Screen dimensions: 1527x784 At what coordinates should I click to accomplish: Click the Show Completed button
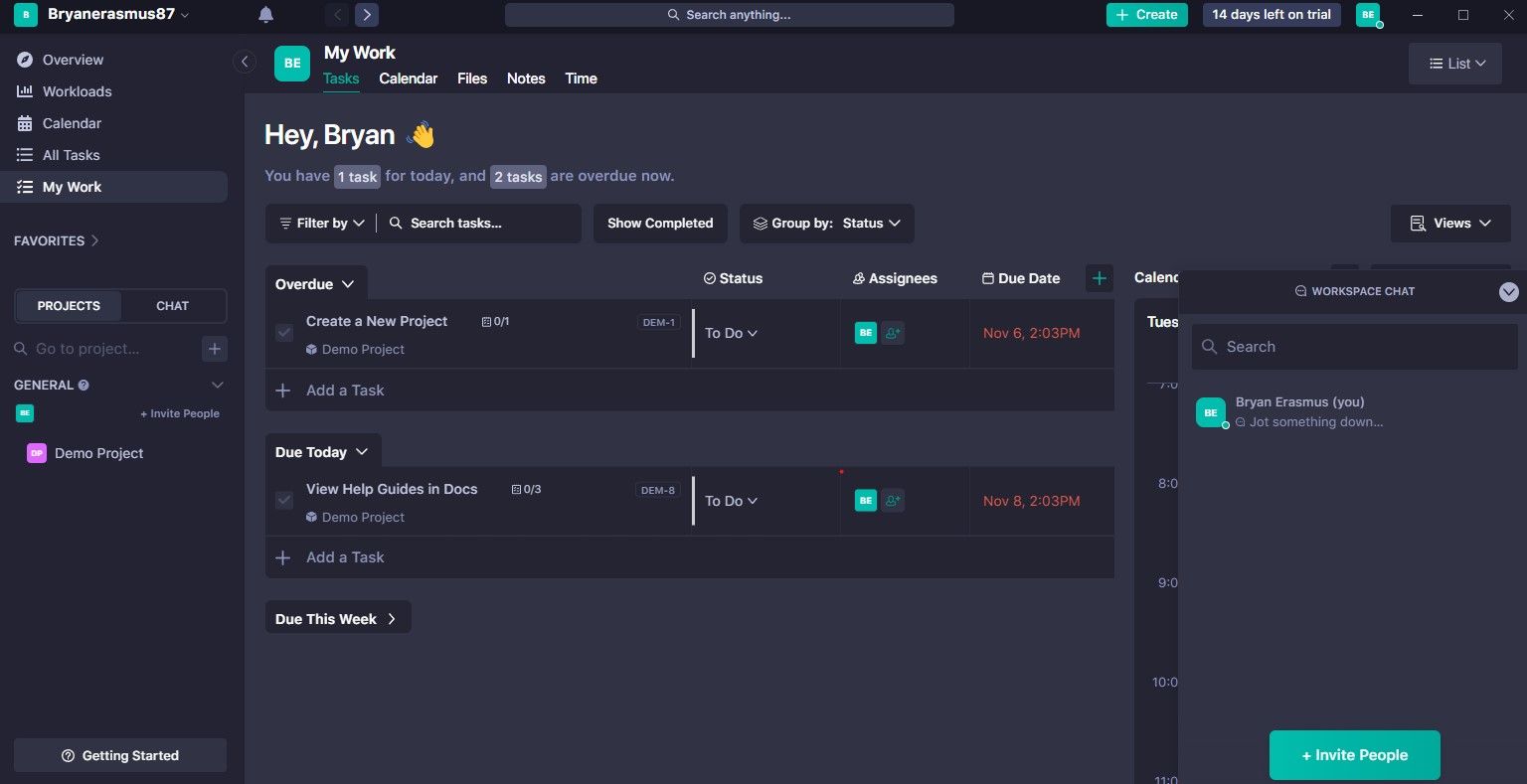660,224
